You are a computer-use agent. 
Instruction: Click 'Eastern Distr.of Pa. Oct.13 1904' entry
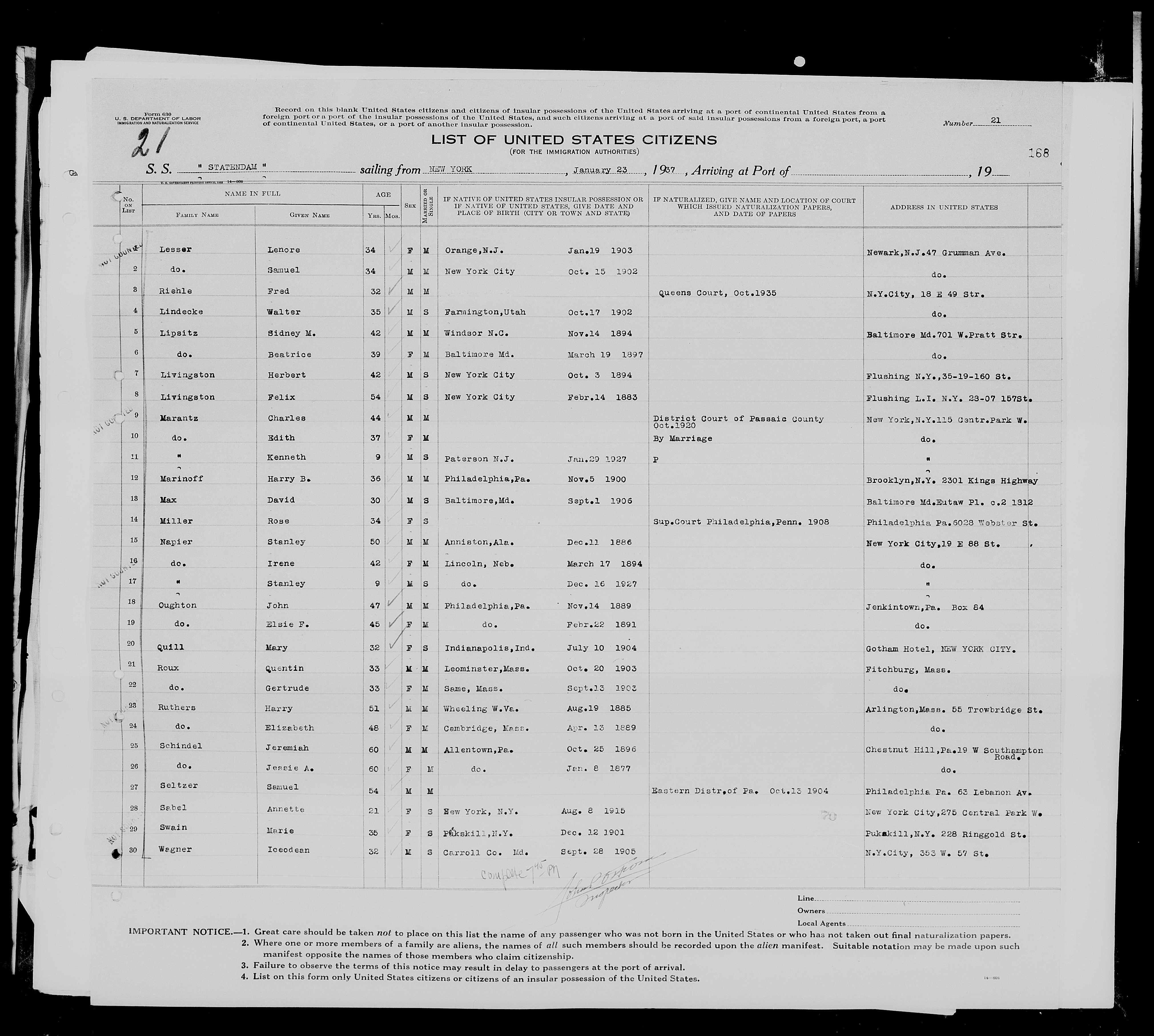pyautogui.click(x=740, y=791)
